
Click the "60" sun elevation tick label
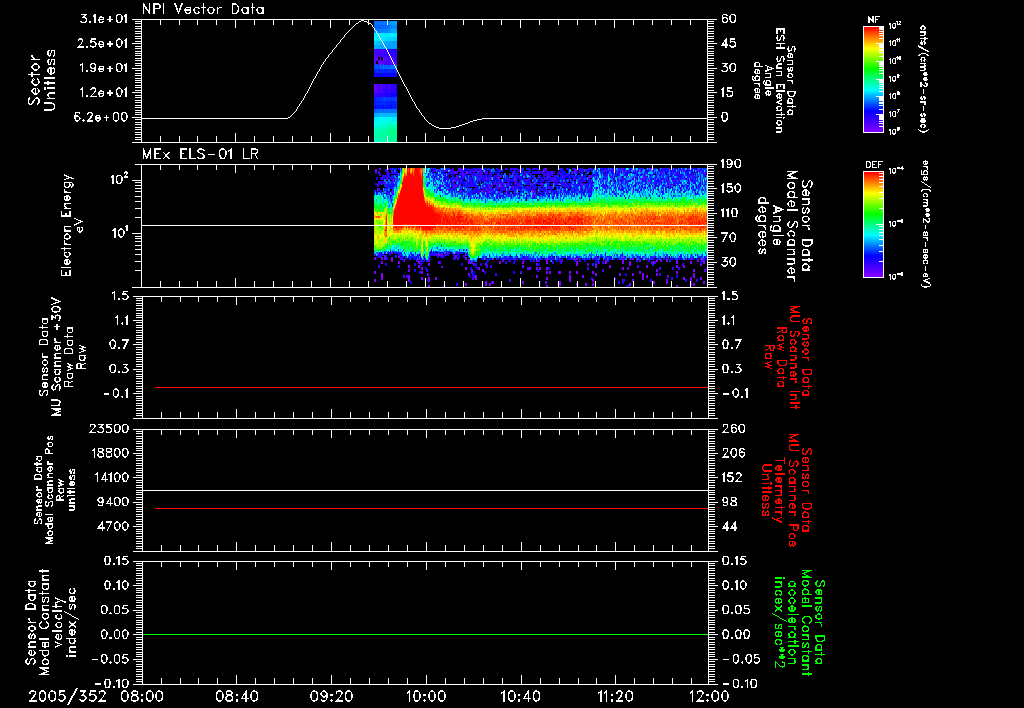[x=728, y=19]
